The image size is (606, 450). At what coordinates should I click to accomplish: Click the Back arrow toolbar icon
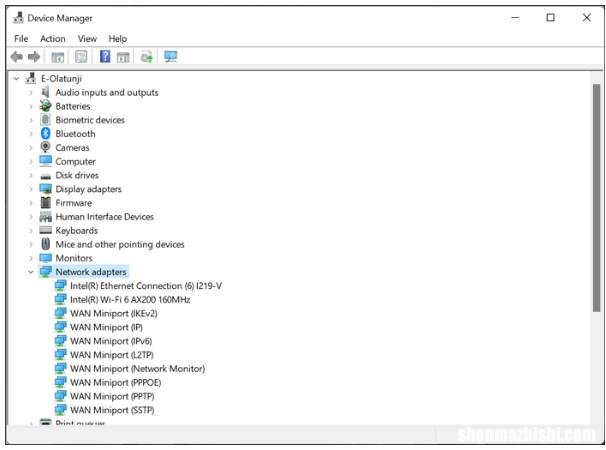point(17,57)
